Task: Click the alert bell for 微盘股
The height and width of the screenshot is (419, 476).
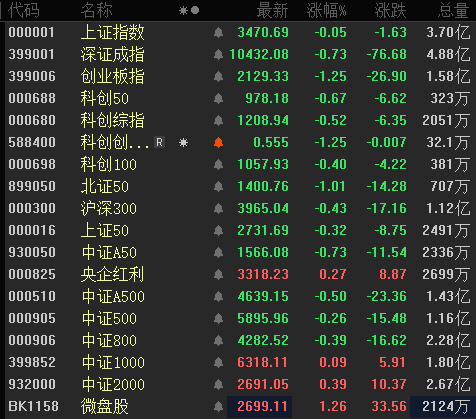Action: 218,407
